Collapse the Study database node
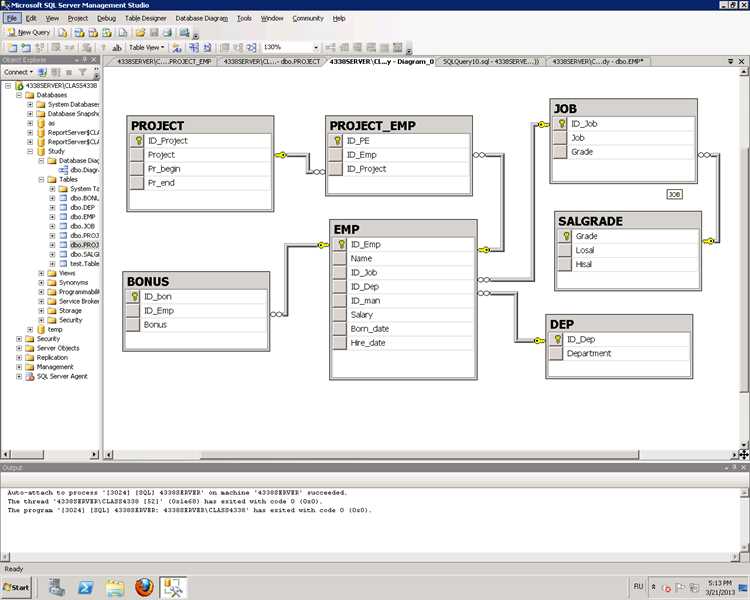This screenshot has width=750, height=600. [30, 151]
